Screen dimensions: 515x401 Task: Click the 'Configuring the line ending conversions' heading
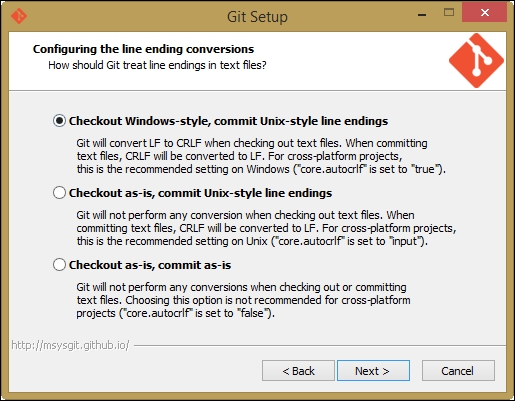click(143, 49)
